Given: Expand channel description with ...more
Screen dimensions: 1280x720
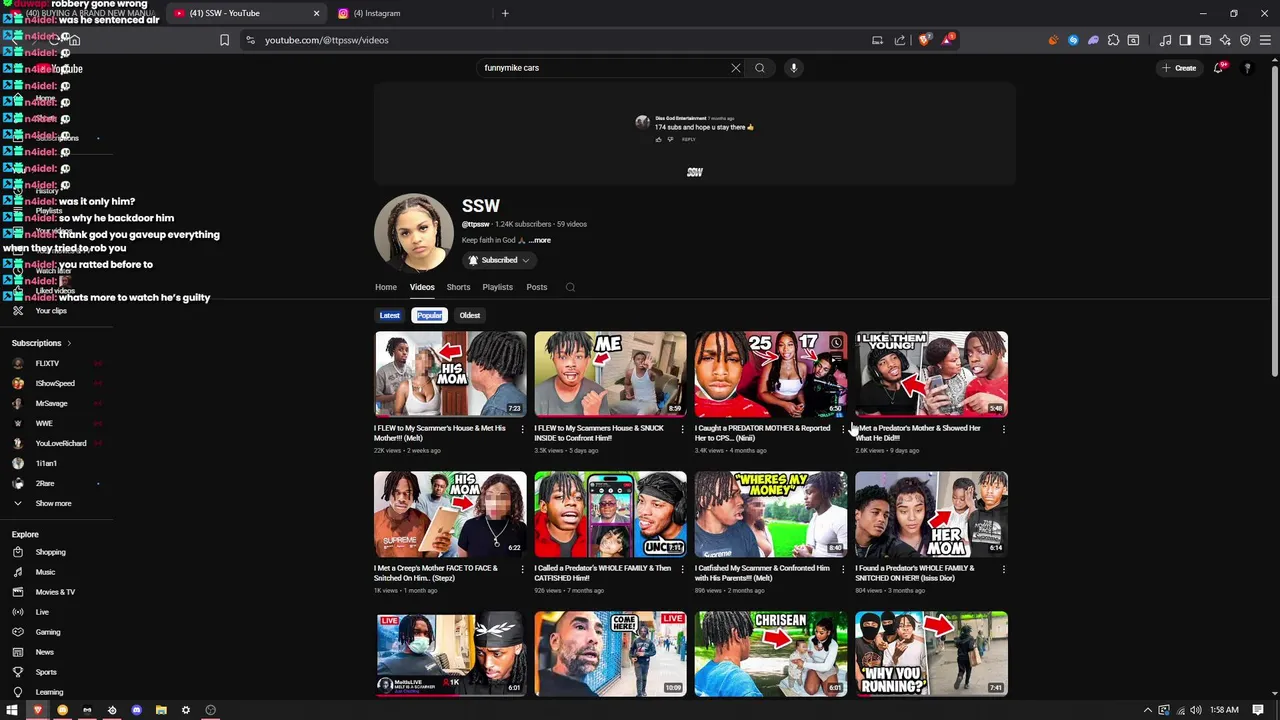Looking at the screenshot, I should tap(540, 240).
